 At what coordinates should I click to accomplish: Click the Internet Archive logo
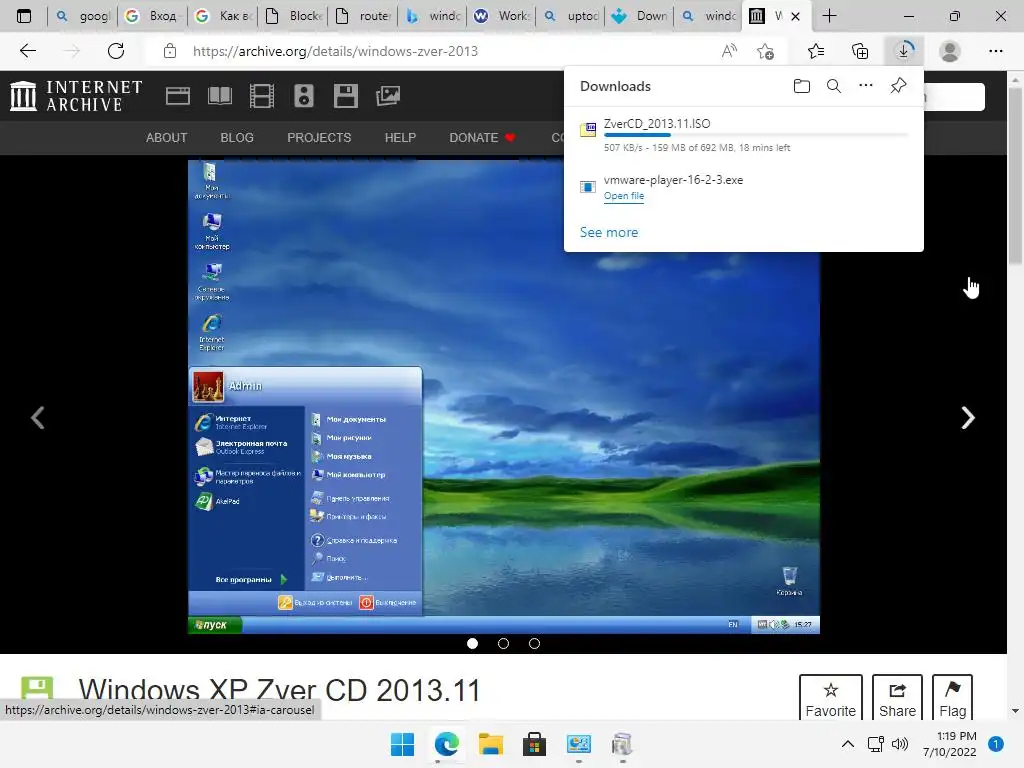76,96
